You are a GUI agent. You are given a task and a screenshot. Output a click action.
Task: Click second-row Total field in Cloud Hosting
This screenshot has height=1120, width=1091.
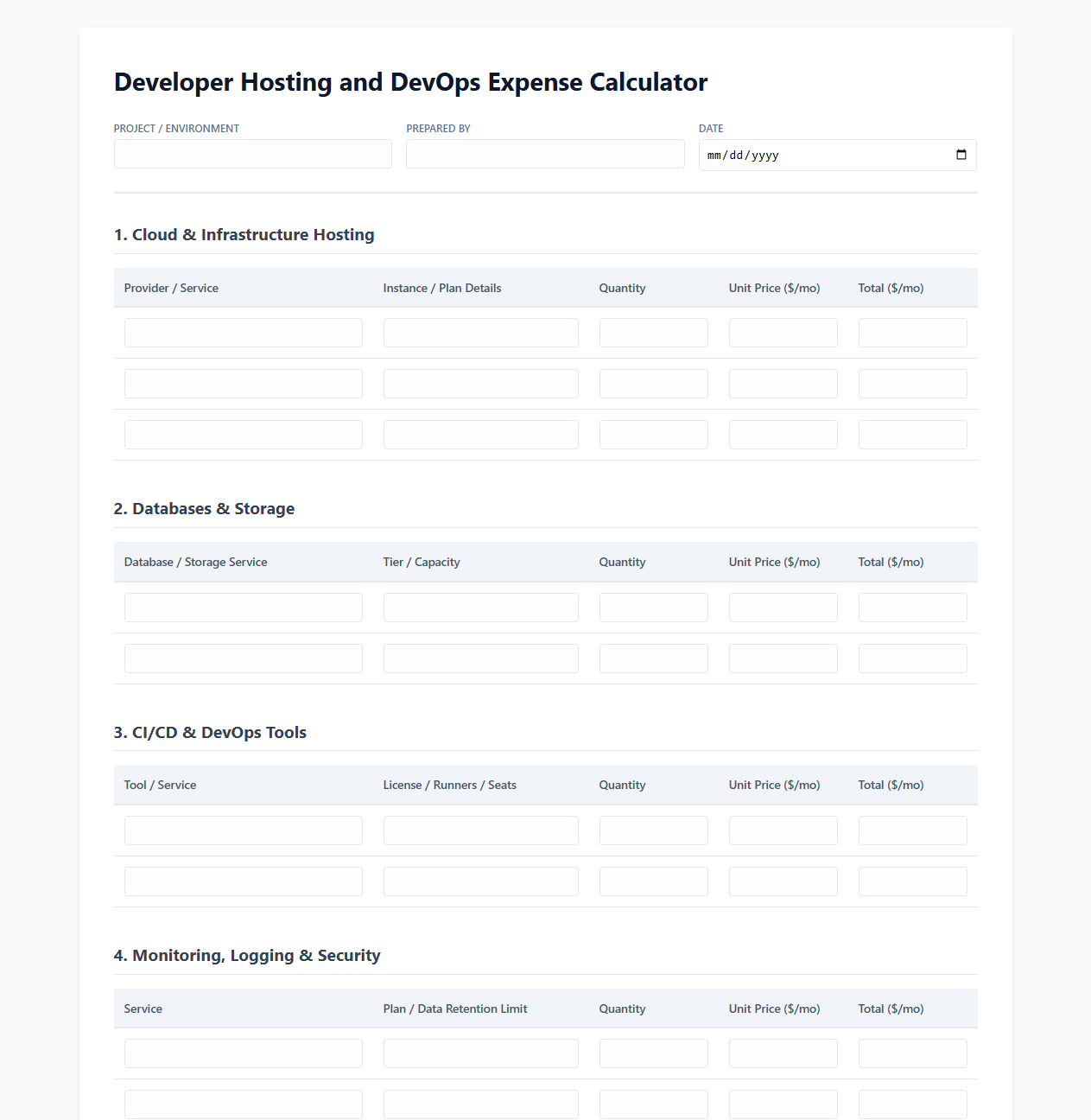tap(913, 384)
